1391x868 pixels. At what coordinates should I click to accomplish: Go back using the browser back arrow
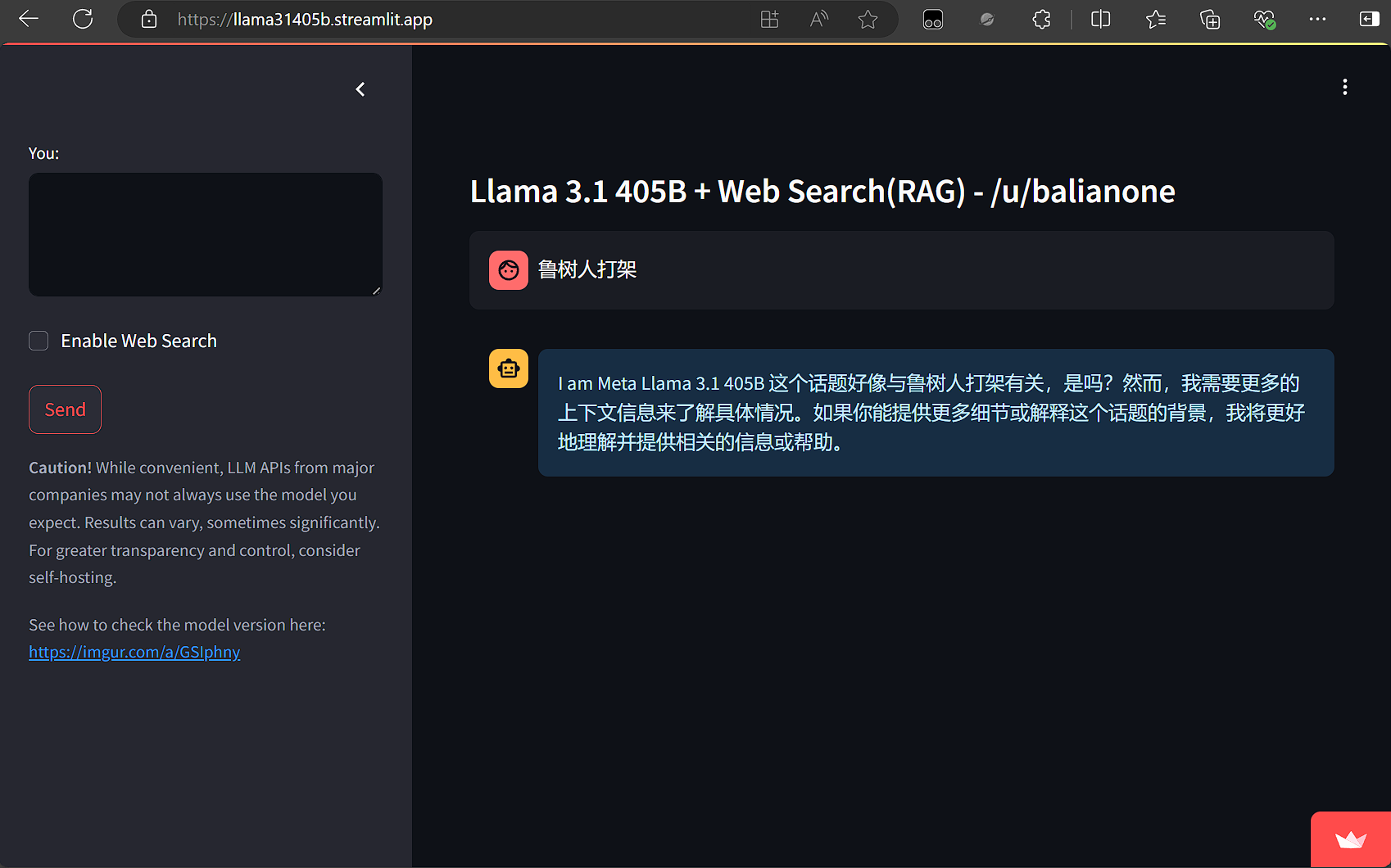click(29, 19)
